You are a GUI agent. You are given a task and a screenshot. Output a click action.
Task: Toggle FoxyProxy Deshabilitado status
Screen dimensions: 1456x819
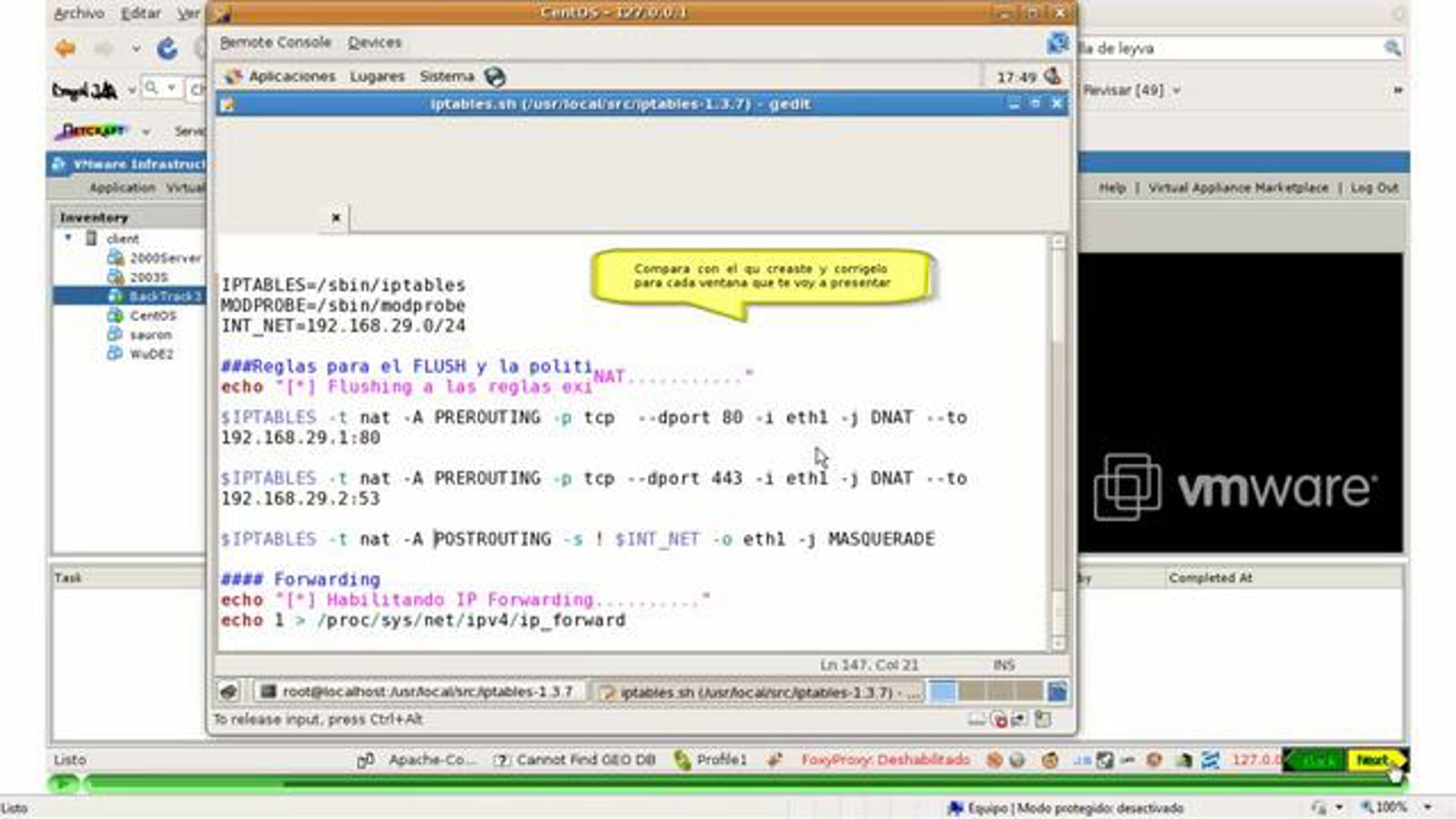(x=885, y=760)
